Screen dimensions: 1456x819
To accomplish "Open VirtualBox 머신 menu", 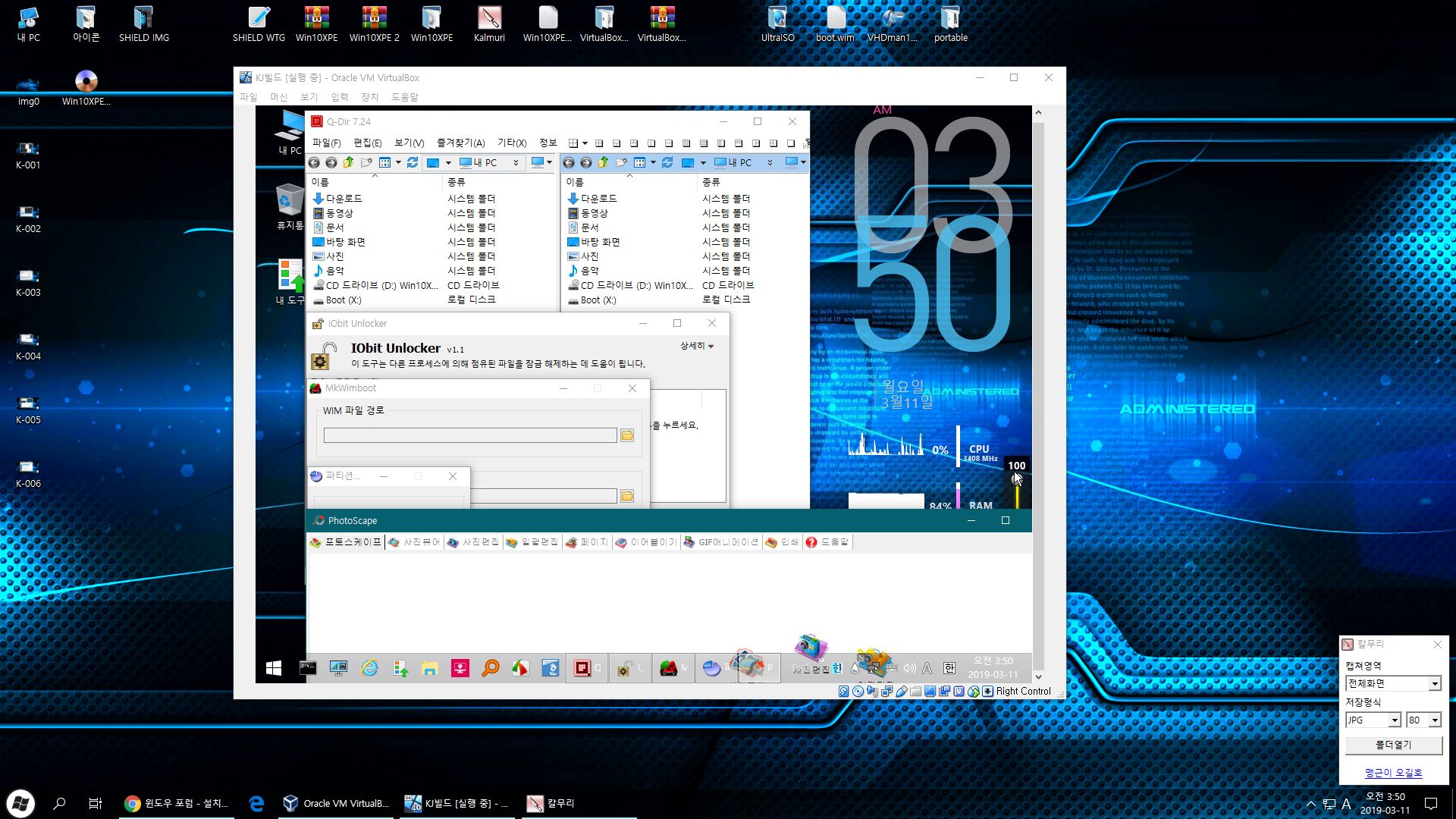I will coord(279,97).
